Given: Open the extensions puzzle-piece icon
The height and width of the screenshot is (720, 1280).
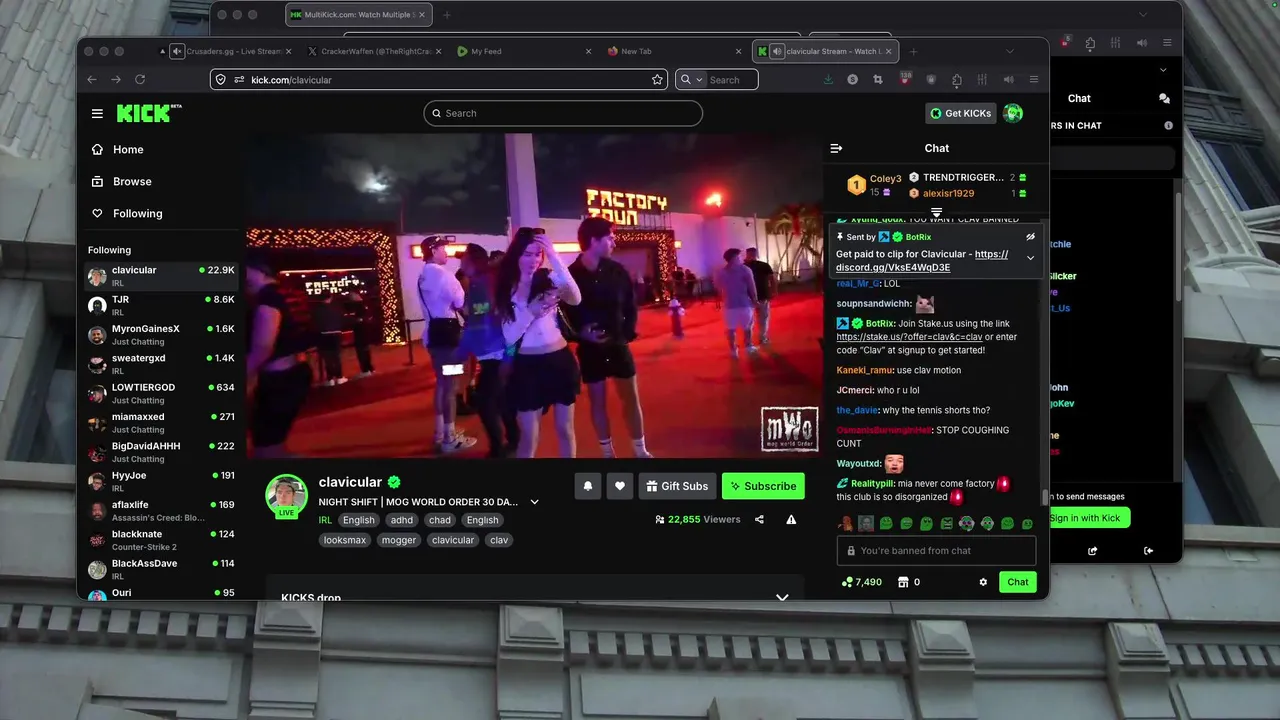Looking at the screenshot, I should pos(957,79).
